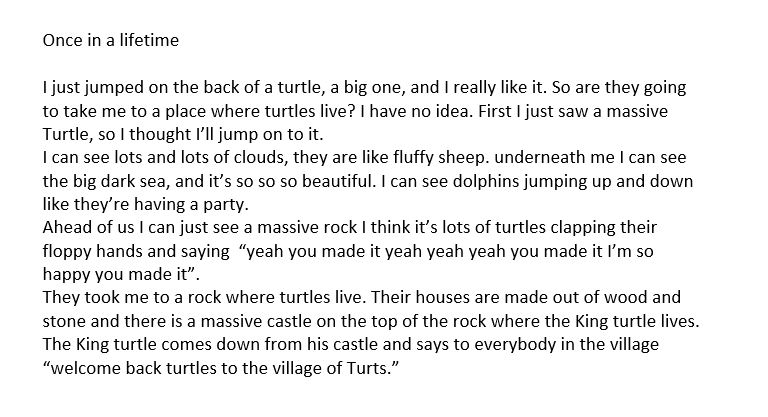Click the opening quote before 'yeah you made'
Image resolution: width=768 pixels, height=417 pixels.
click(242, 247)
